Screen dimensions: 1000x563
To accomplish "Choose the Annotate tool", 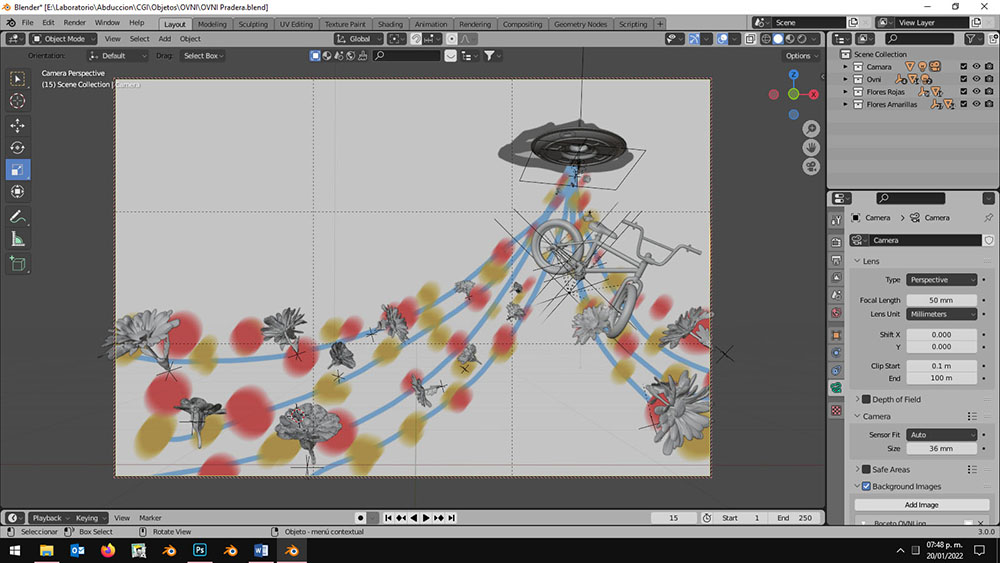I will [18, 217].
